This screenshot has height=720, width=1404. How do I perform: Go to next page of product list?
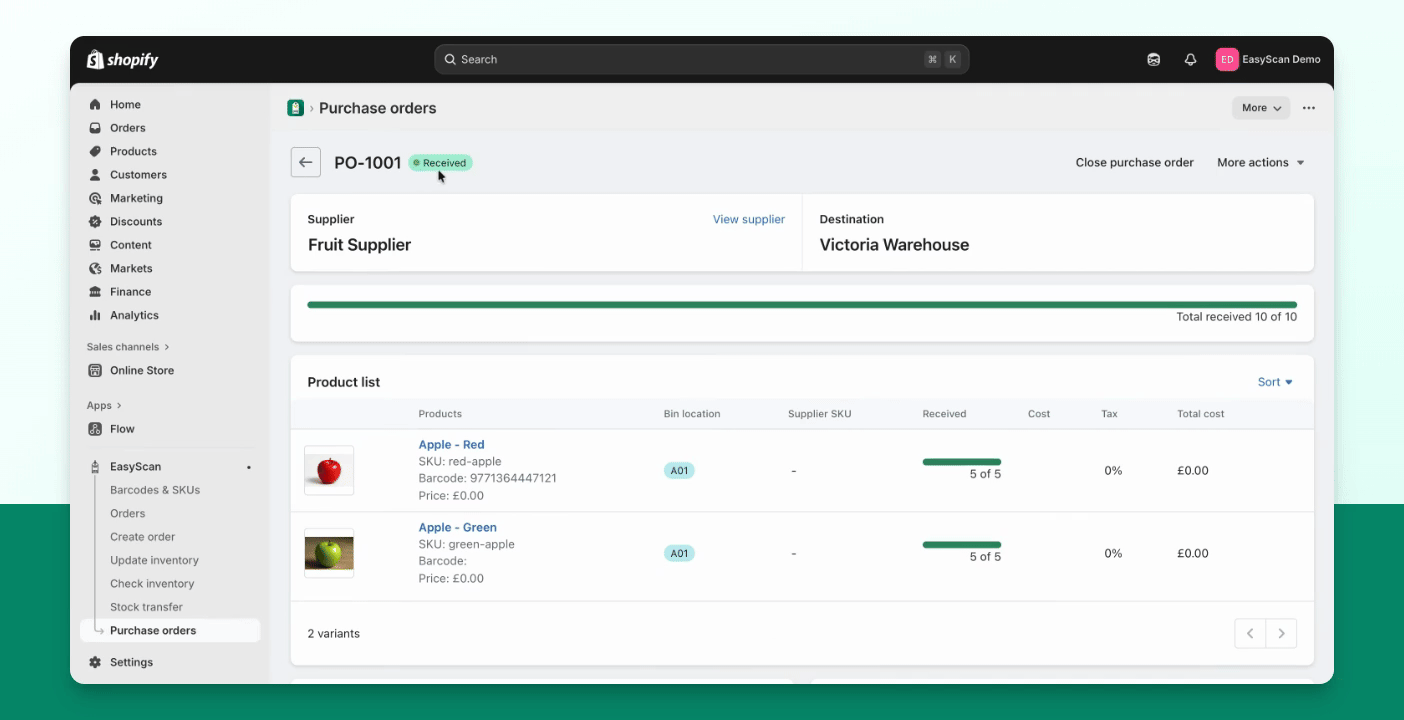click(1281, 633)
